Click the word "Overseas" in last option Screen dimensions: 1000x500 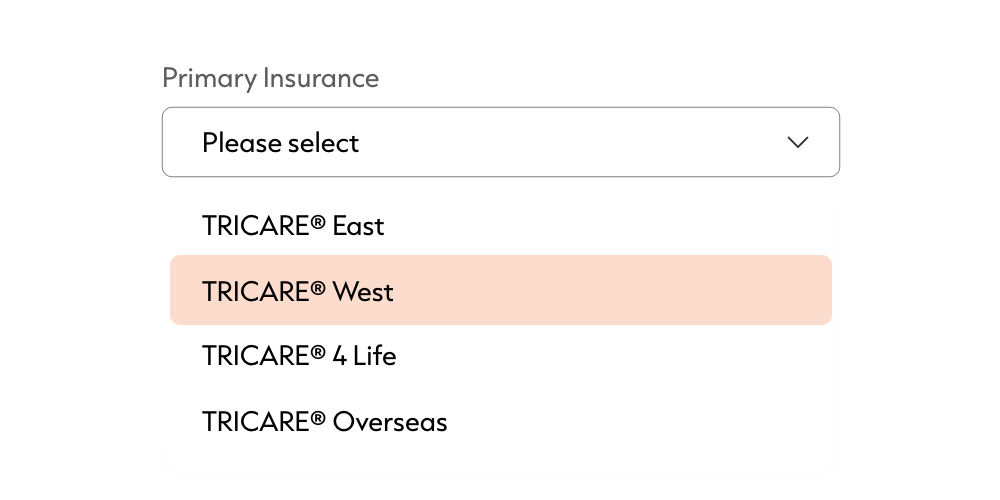(x=390, y=422)
